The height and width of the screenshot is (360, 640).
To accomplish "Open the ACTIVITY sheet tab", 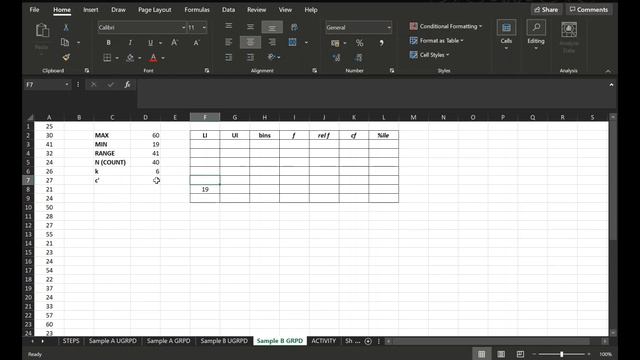I will pyautogui.click(x=324, y=341).
